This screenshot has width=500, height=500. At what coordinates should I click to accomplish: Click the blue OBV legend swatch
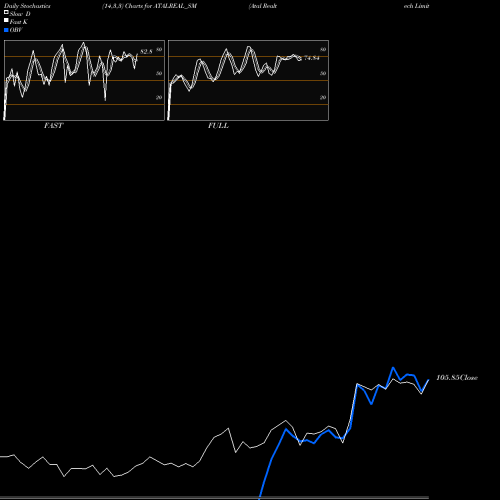pos(6,30)
